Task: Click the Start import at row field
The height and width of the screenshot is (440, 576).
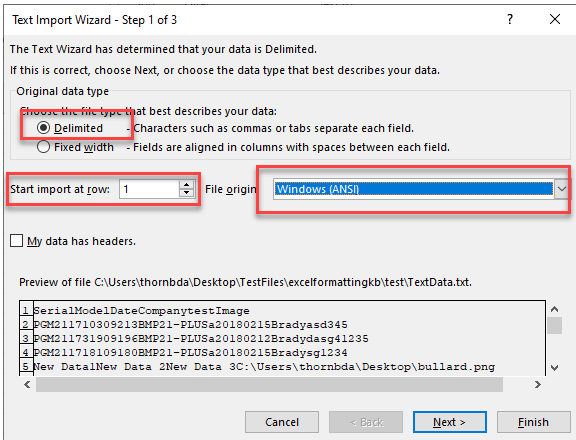Action: pyautogui.click(x=149, y=189)
